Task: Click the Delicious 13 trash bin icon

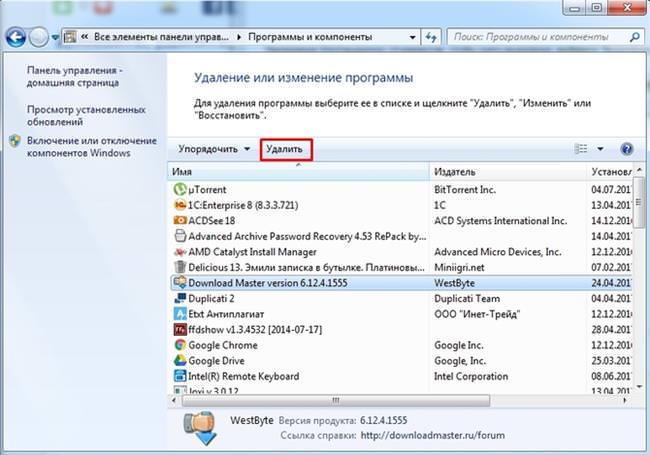Action: (180, 267)
